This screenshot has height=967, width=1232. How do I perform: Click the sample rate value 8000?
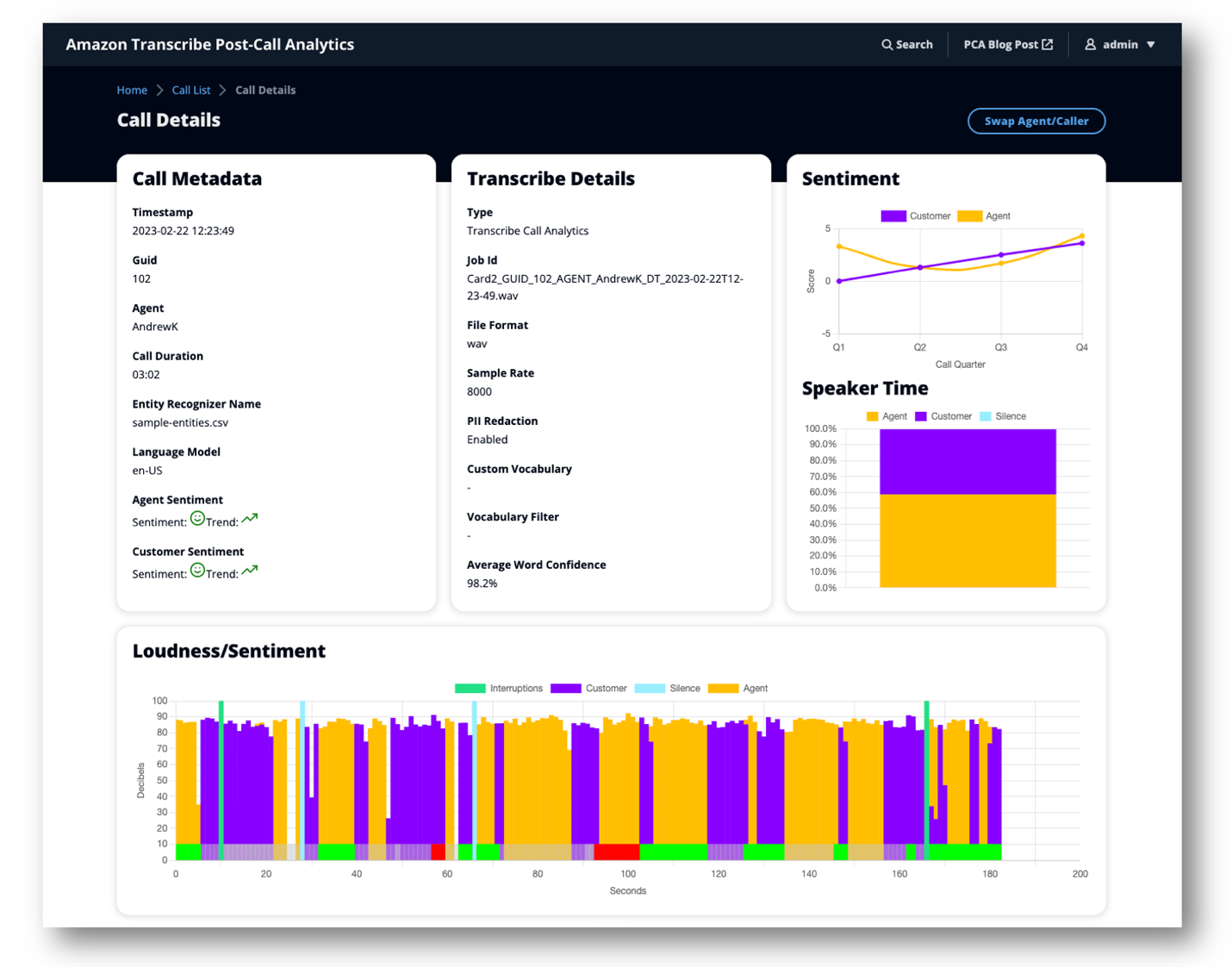[479, 392]
